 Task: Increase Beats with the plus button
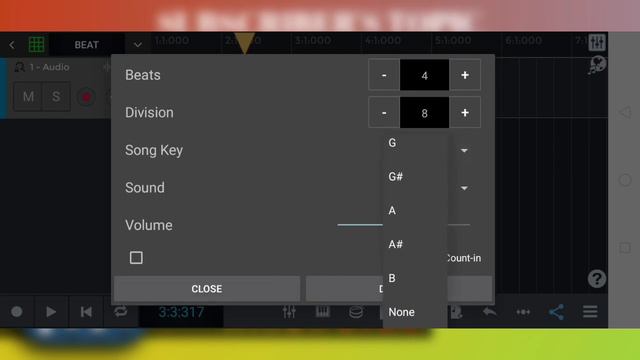[465, 75]
